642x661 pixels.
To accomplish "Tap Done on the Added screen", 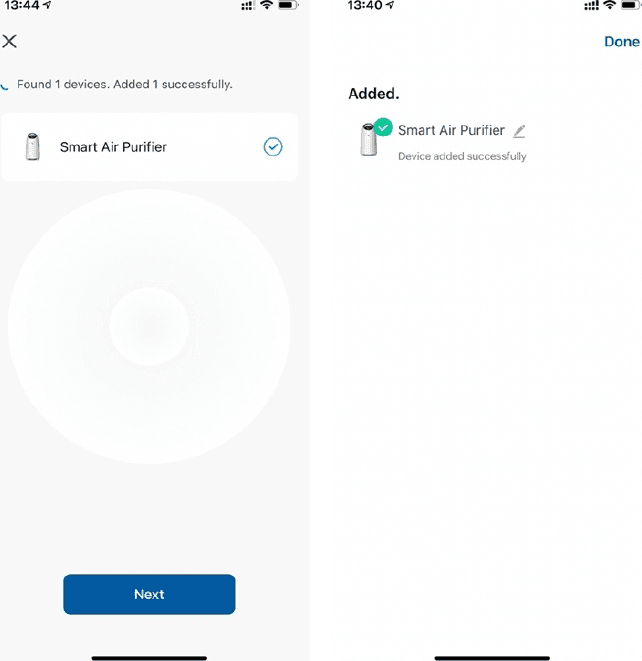I will [x=622, y=41].
